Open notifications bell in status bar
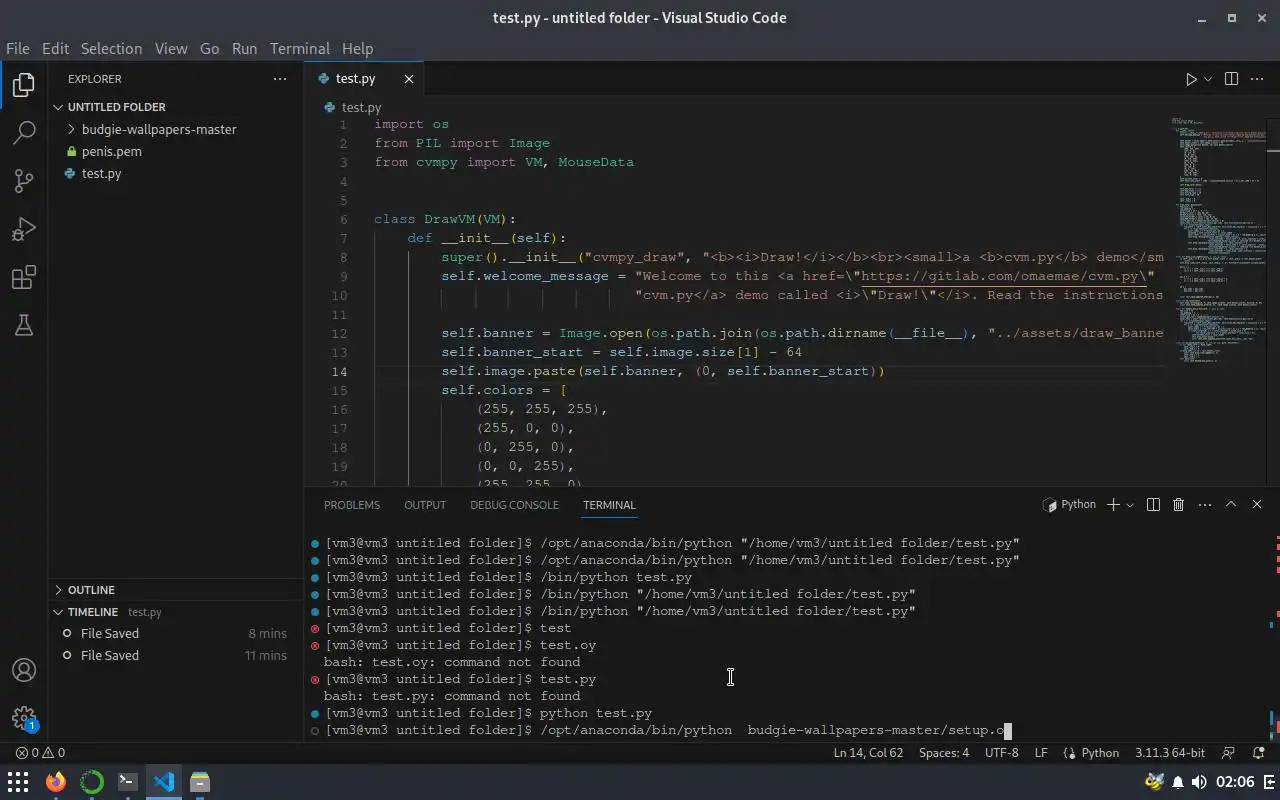The height and width of the screenshot is (800, 1280). point(1259,753)
